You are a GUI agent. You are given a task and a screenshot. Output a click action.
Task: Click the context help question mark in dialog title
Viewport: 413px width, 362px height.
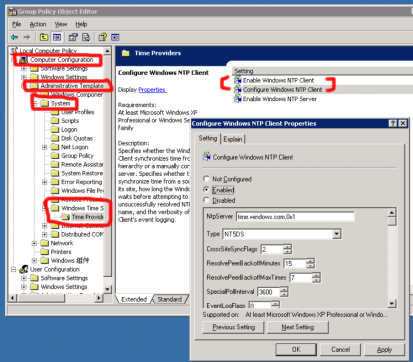tap(393, 123)
